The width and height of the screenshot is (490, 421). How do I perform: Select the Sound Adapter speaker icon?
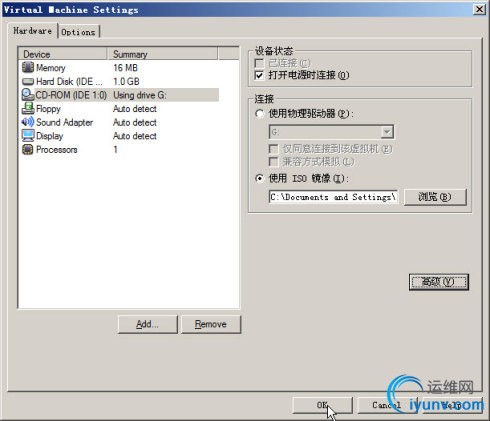coord(28,122)
